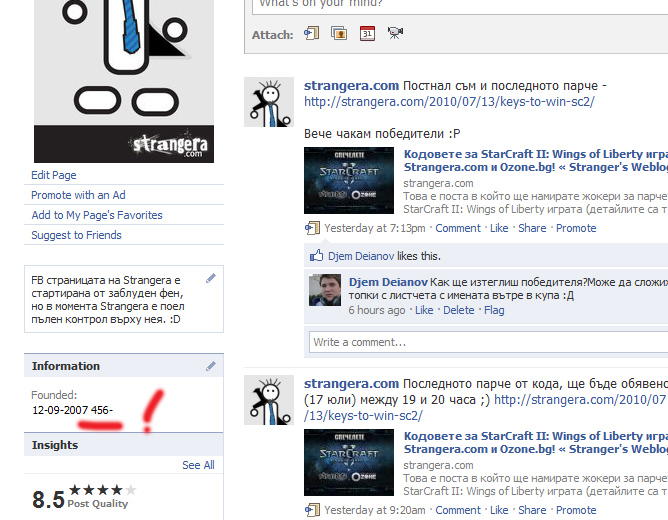
Task: Select Add to My Page's Favorites
Action: (97, 215)
